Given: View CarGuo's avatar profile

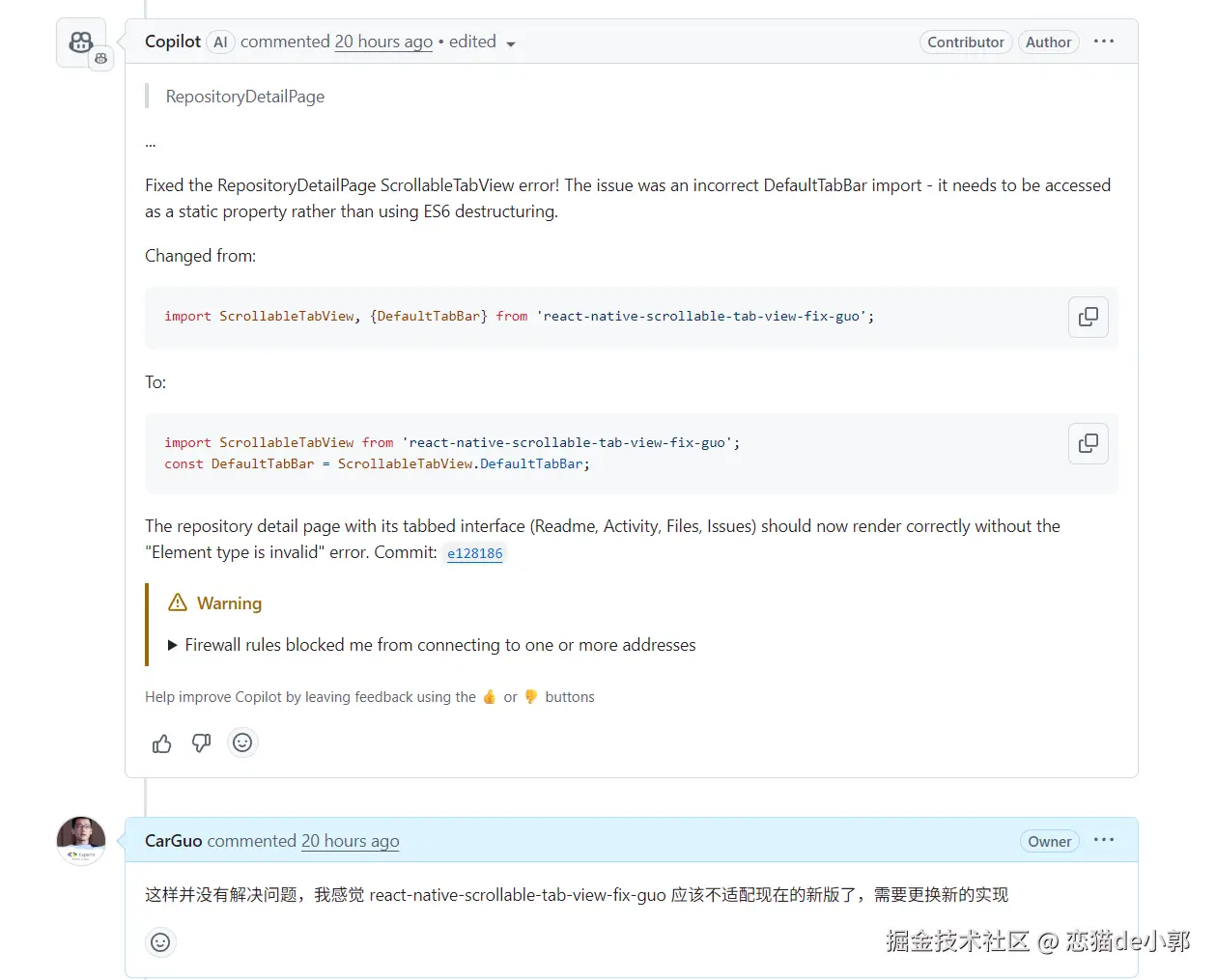Looking at the screenshot, I should point(81,841).
